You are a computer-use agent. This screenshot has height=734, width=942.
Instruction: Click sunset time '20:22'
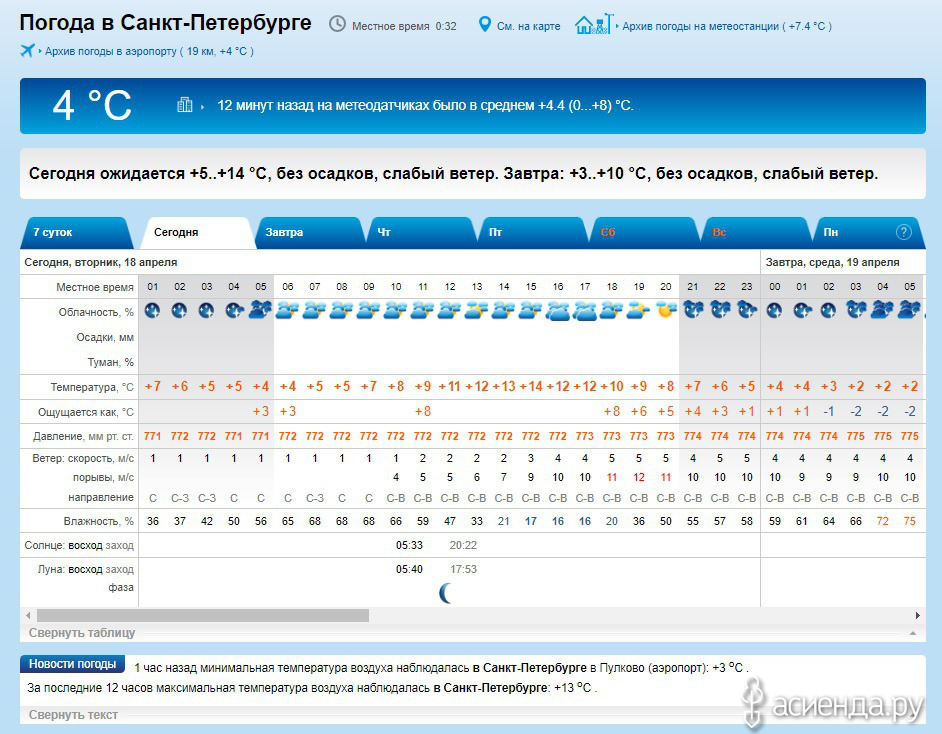[x=463, y=545]
